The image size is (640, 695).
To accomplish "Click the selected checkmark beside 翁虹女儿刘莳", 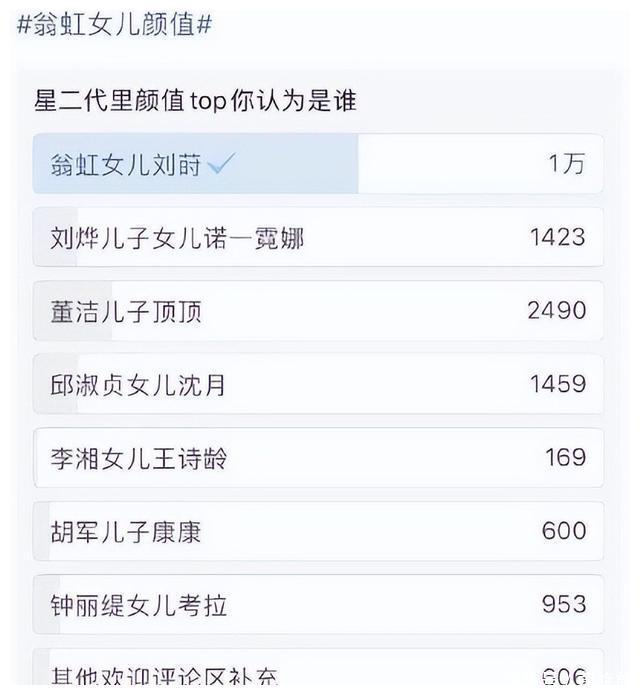I will pos(221,165).
